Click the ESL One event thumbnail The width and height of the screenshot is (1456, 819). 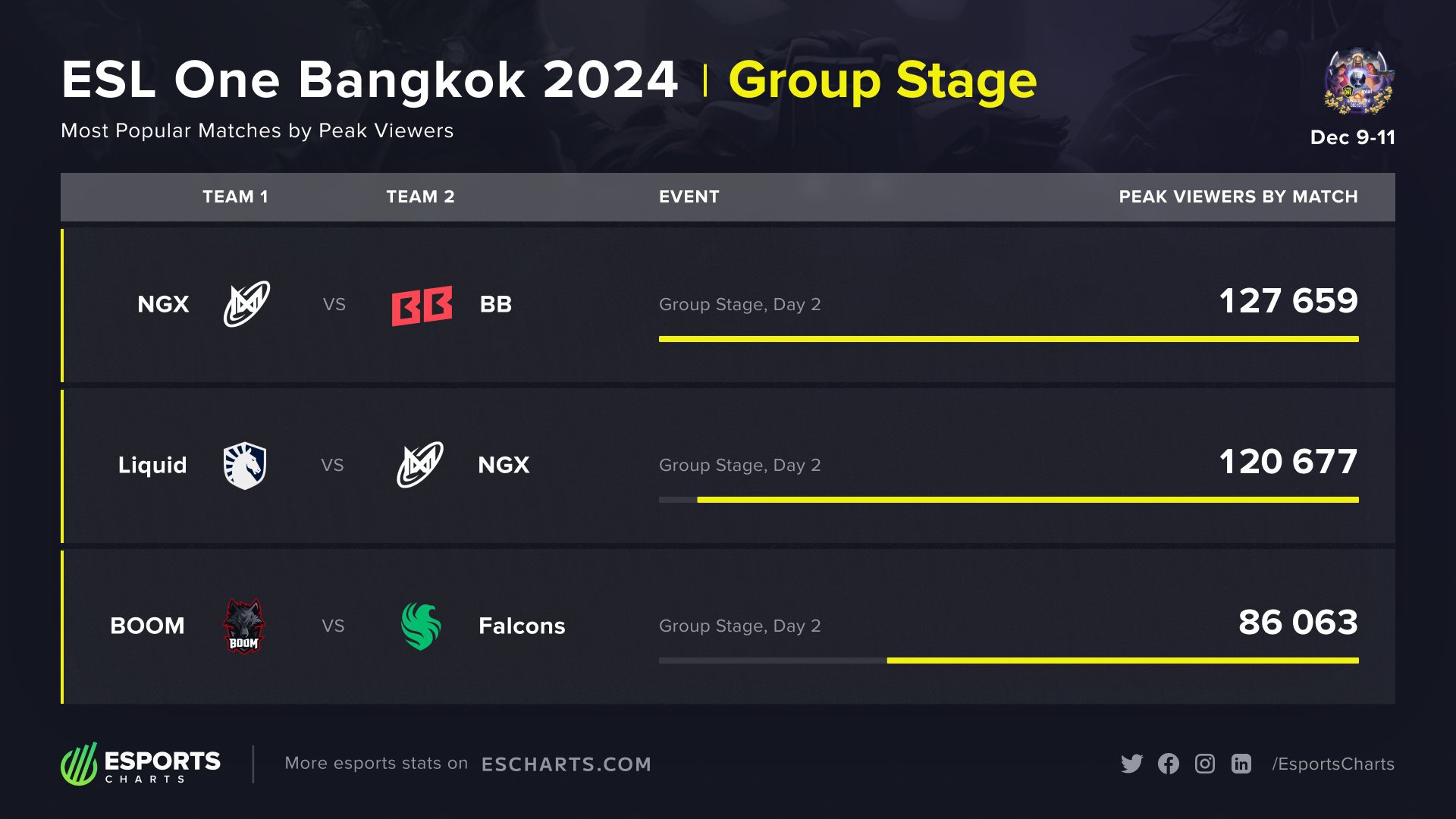click(x=1359, y=82)
